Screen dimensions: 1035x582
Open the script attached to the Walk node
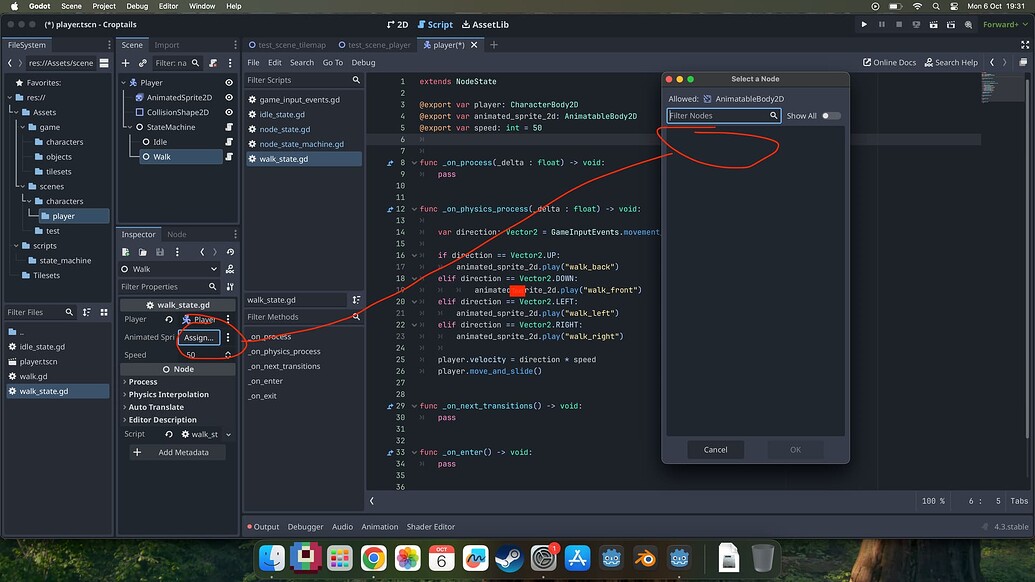pyautogui.click(x=228, y=156)
